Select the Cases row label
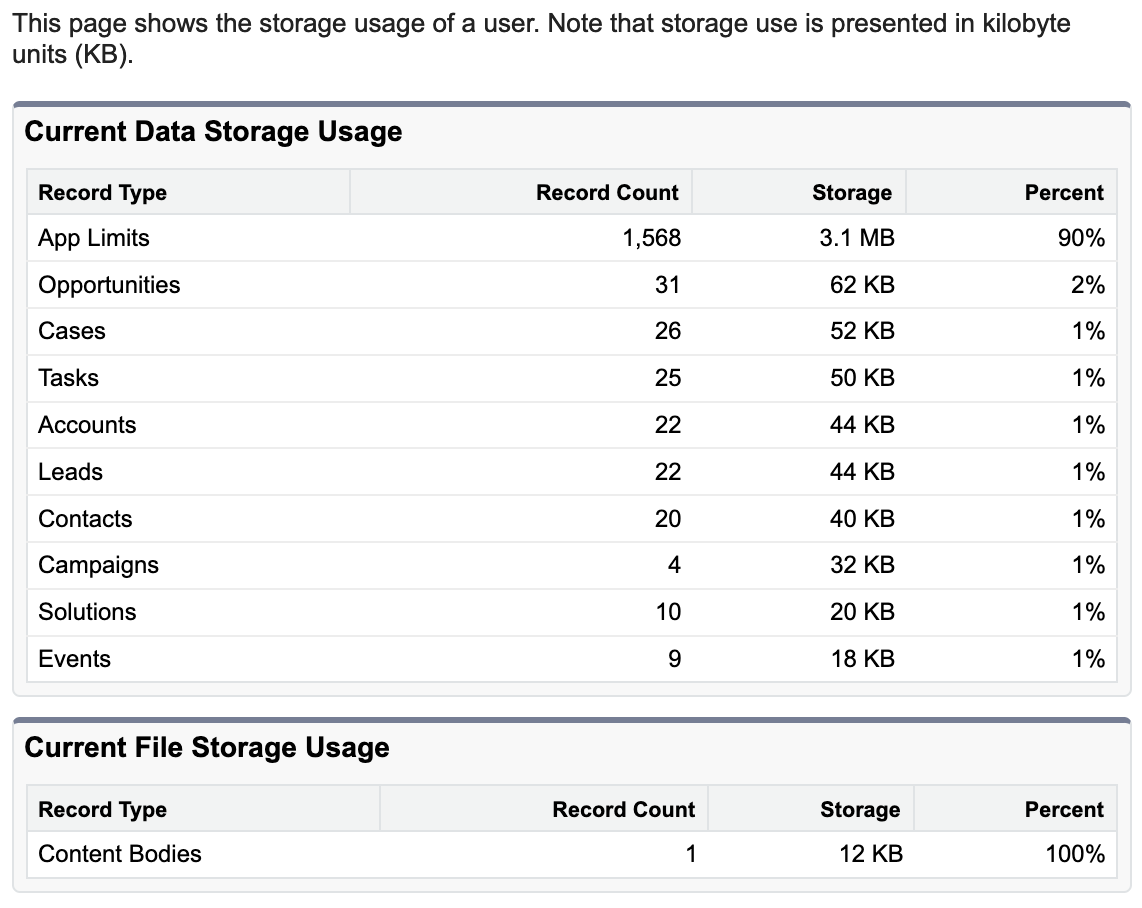Image resolution: width=1142 pixels, height=908 pixels. 72,331
